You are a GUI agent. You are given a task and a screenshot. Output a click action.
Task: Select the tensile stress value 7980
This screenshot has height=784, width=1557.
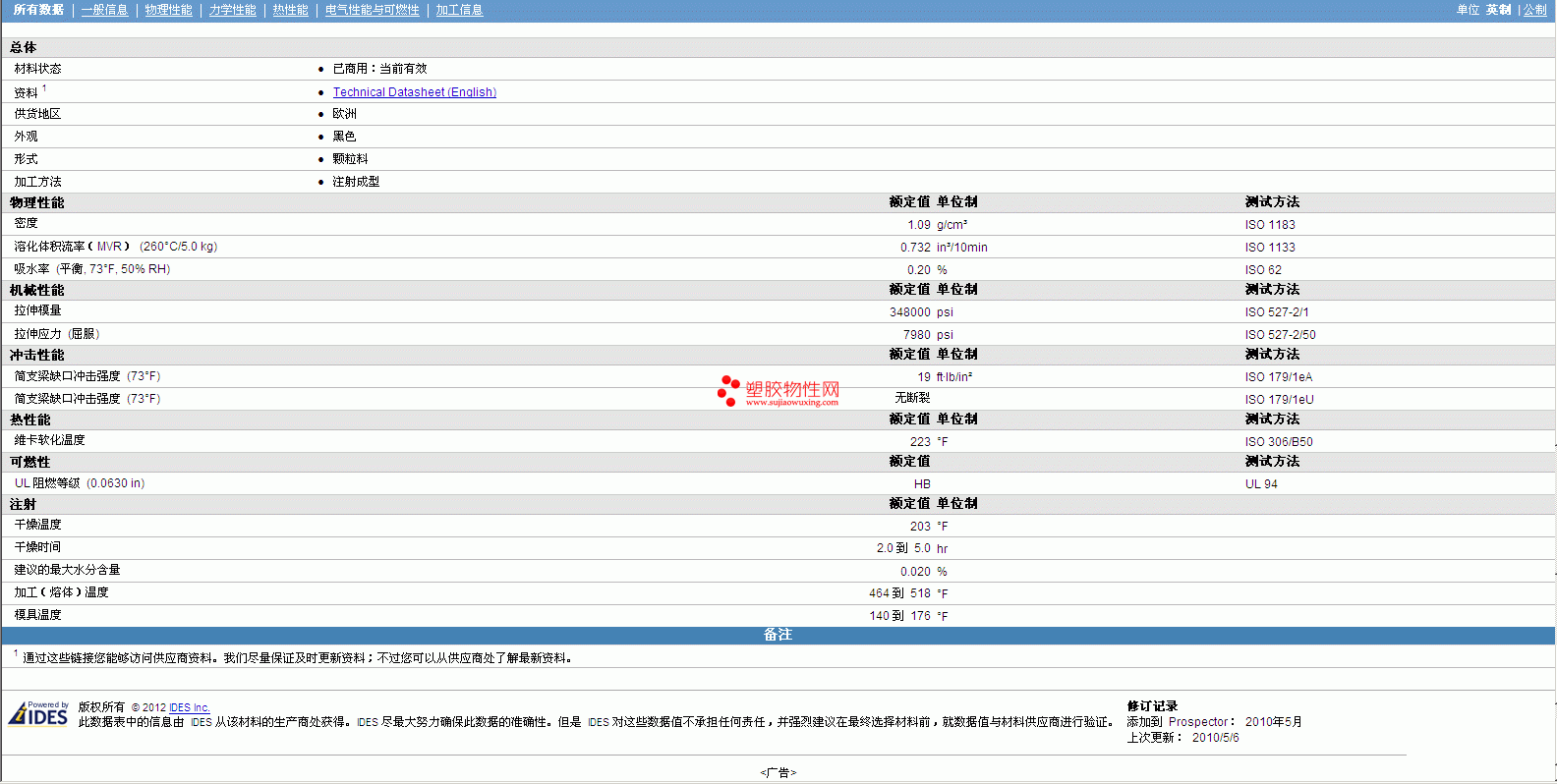pos(916,335)
